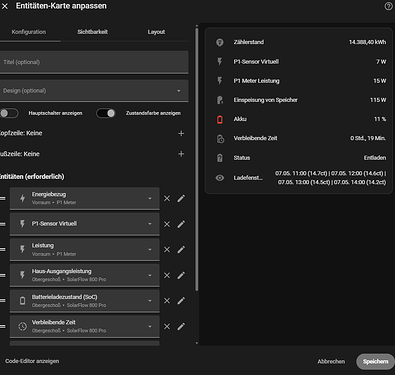Open the Design (optional) dropdown
Screen dimensions: 395x375
[x=94, y=91]
